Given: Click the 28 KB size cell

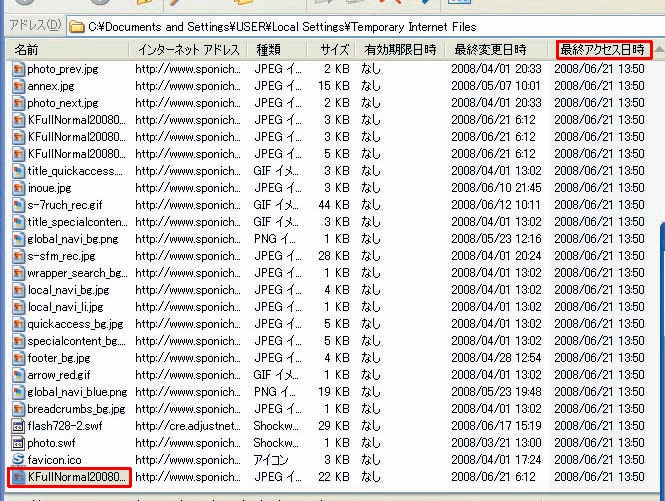Looking at the screenshot, I should coord(334,256).
